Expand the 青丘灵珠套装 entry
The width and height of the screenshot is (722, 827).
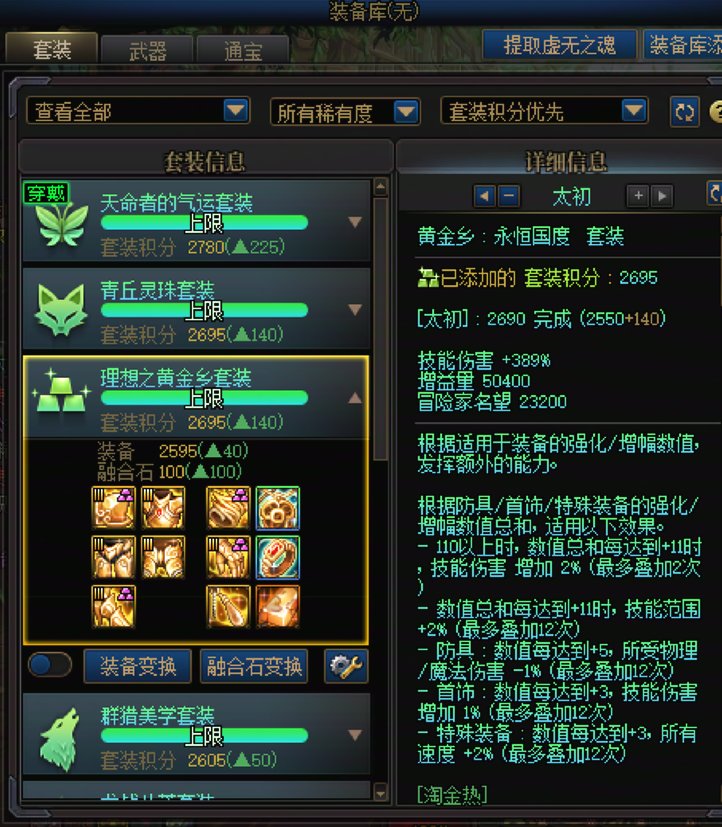tap(355, 310)
